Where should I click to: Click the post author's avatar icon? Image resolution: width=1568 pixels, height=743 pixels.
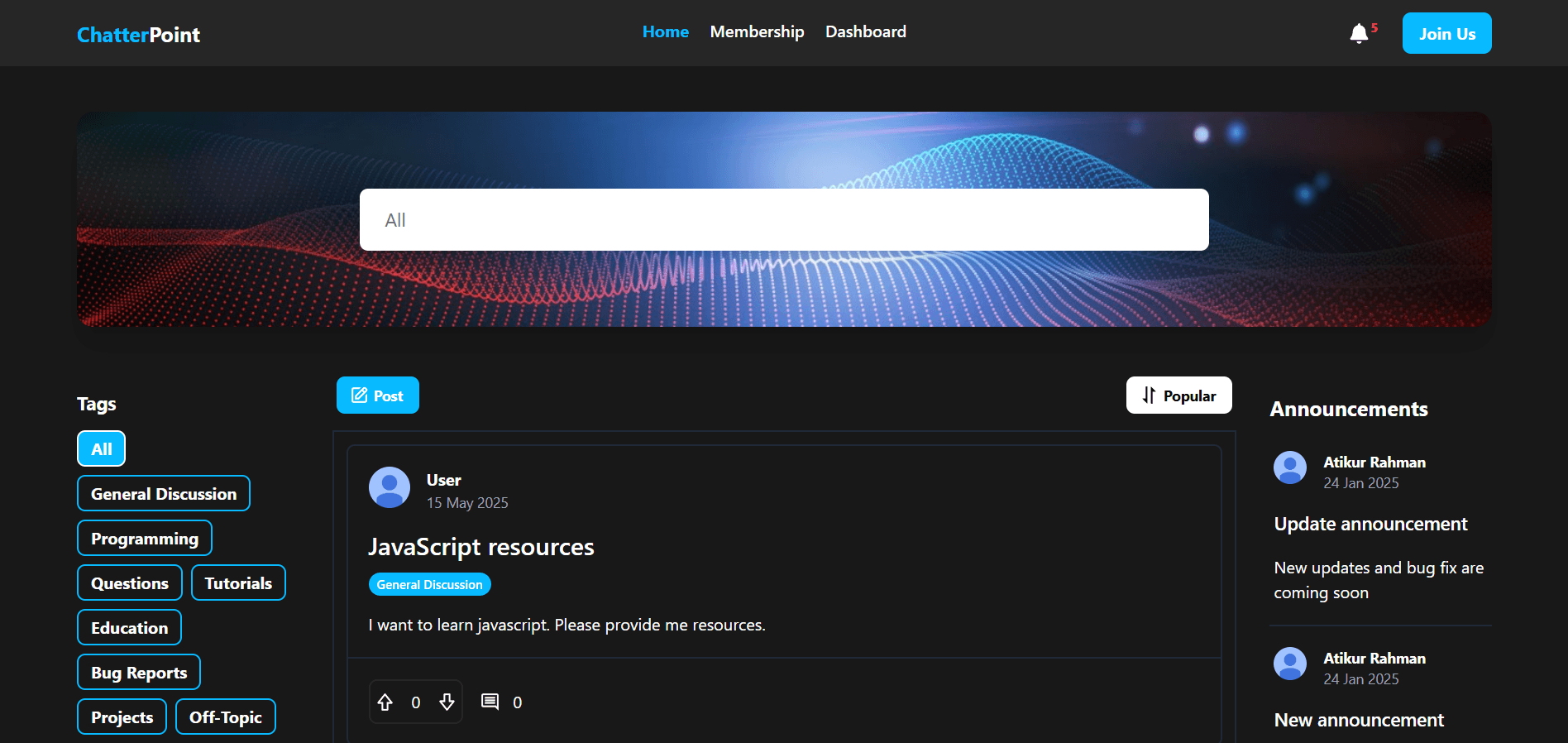[x=390, y=487]
